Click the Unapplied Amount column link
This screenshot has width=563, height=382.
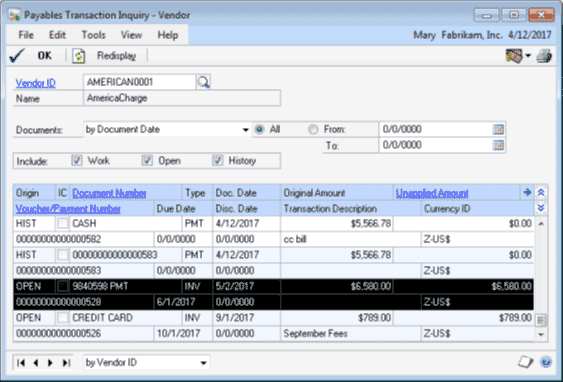pos(432,193)
